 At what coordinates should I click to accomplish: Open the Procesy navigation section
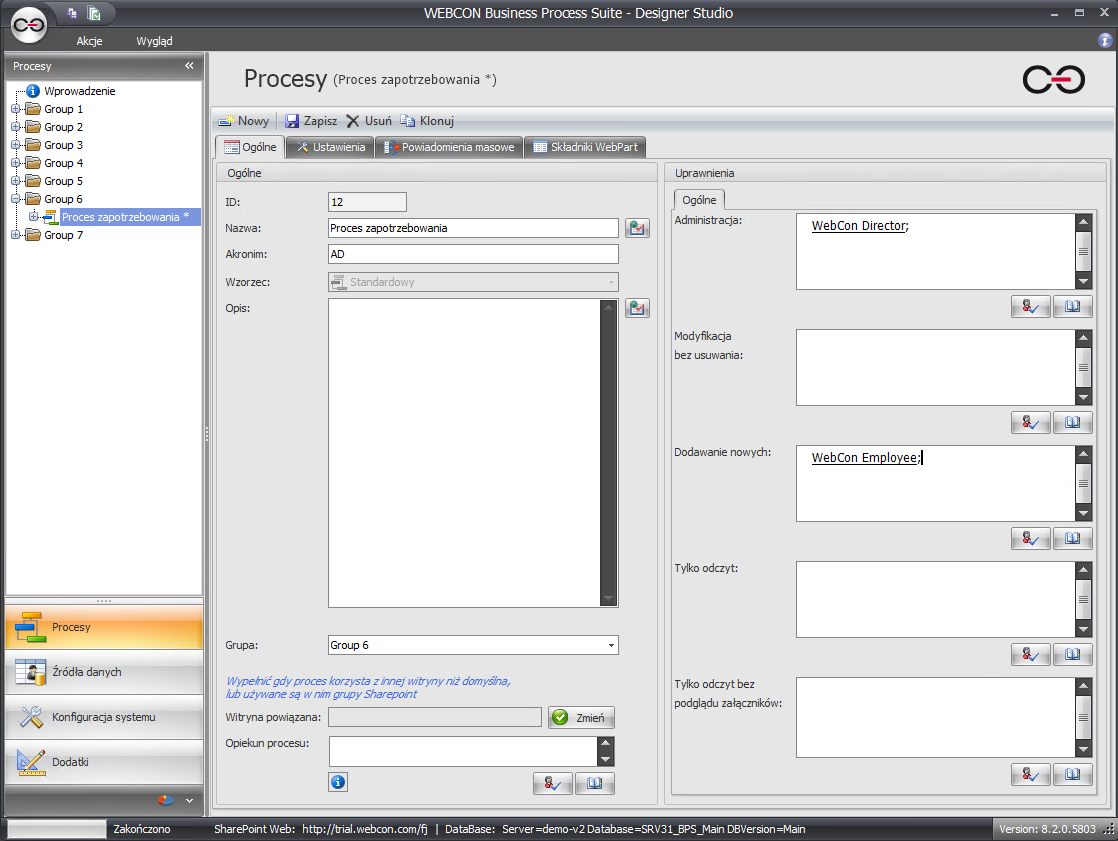(x=104, y=627)
